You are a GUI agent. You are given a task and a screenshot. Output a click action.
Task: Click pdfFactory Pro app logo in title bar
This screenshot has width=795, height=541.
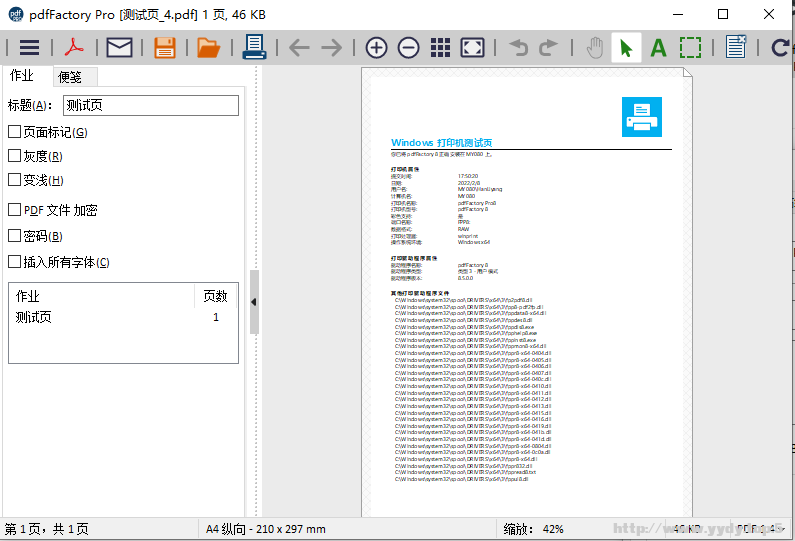click(16, 14)
